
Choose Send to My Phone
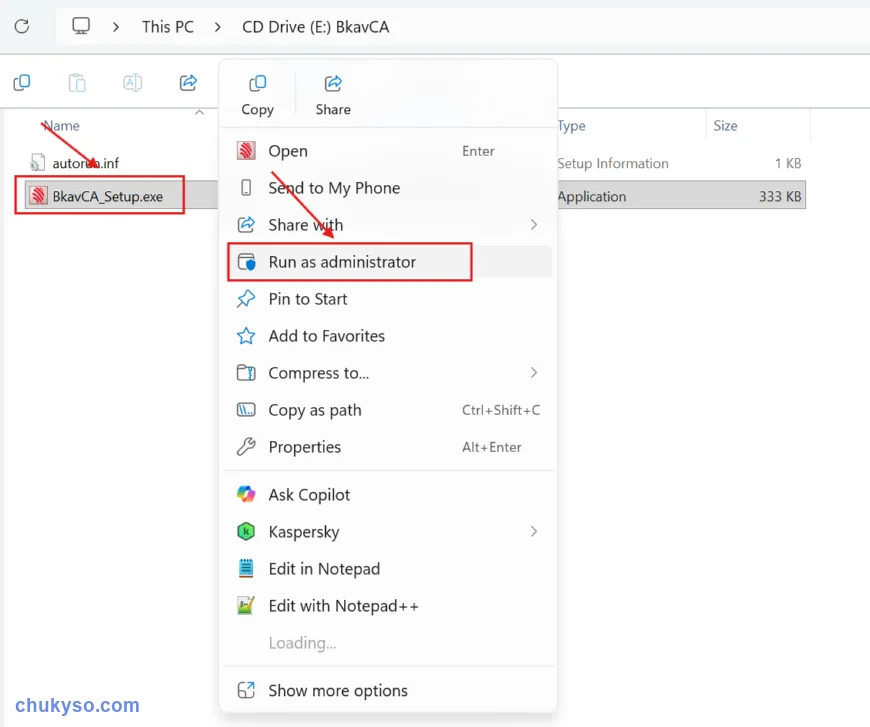coord(388,188)
